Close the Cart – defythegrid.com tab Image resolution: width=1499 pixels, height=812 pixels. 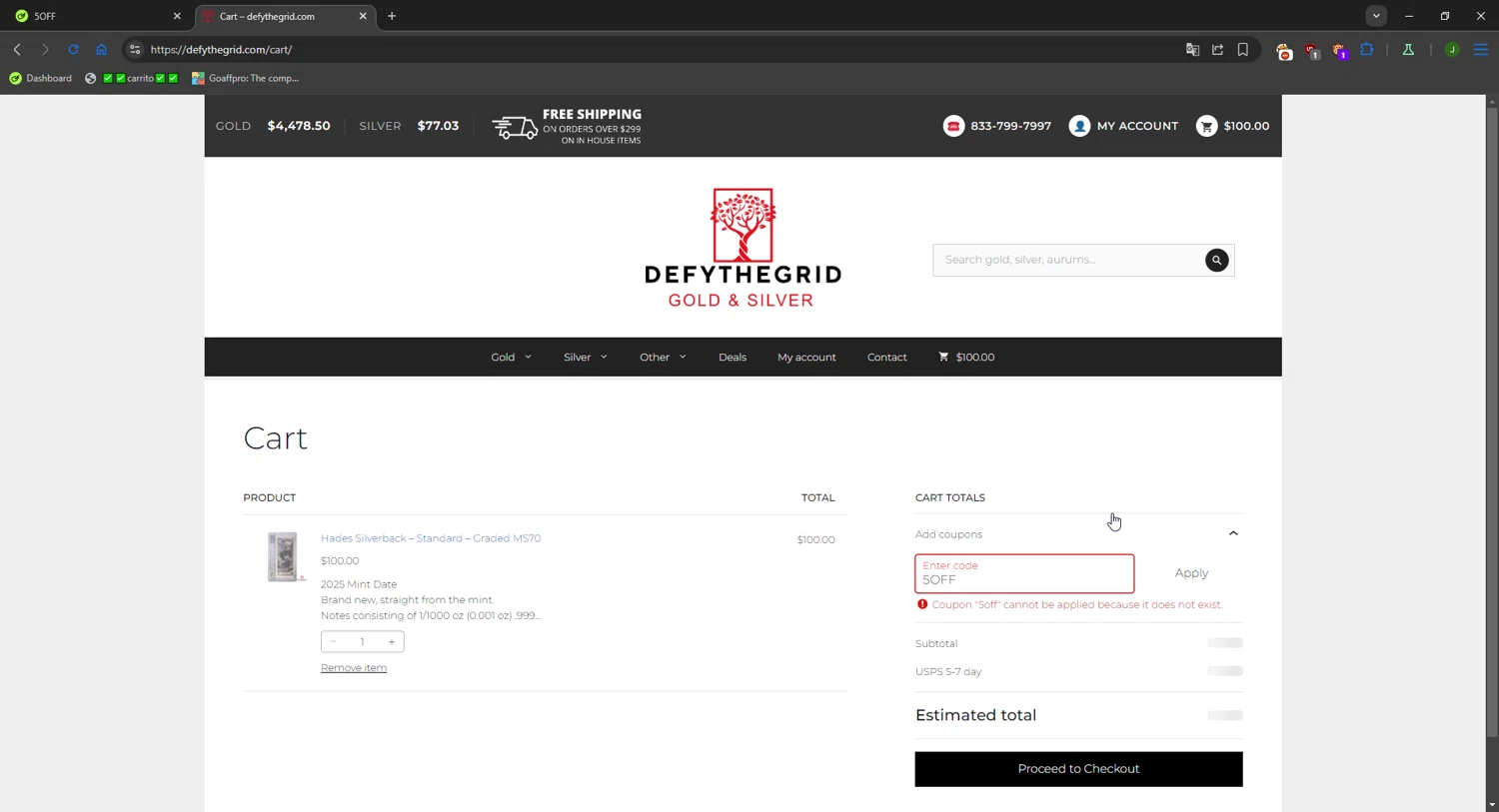(363, 16)
